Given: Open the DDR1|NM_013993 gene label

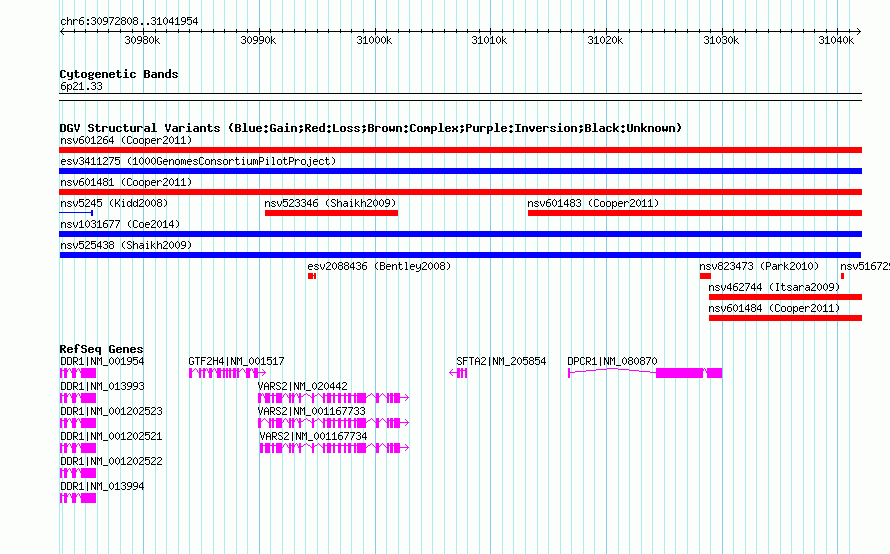Looking at the screenshot, I should [102, 386].
